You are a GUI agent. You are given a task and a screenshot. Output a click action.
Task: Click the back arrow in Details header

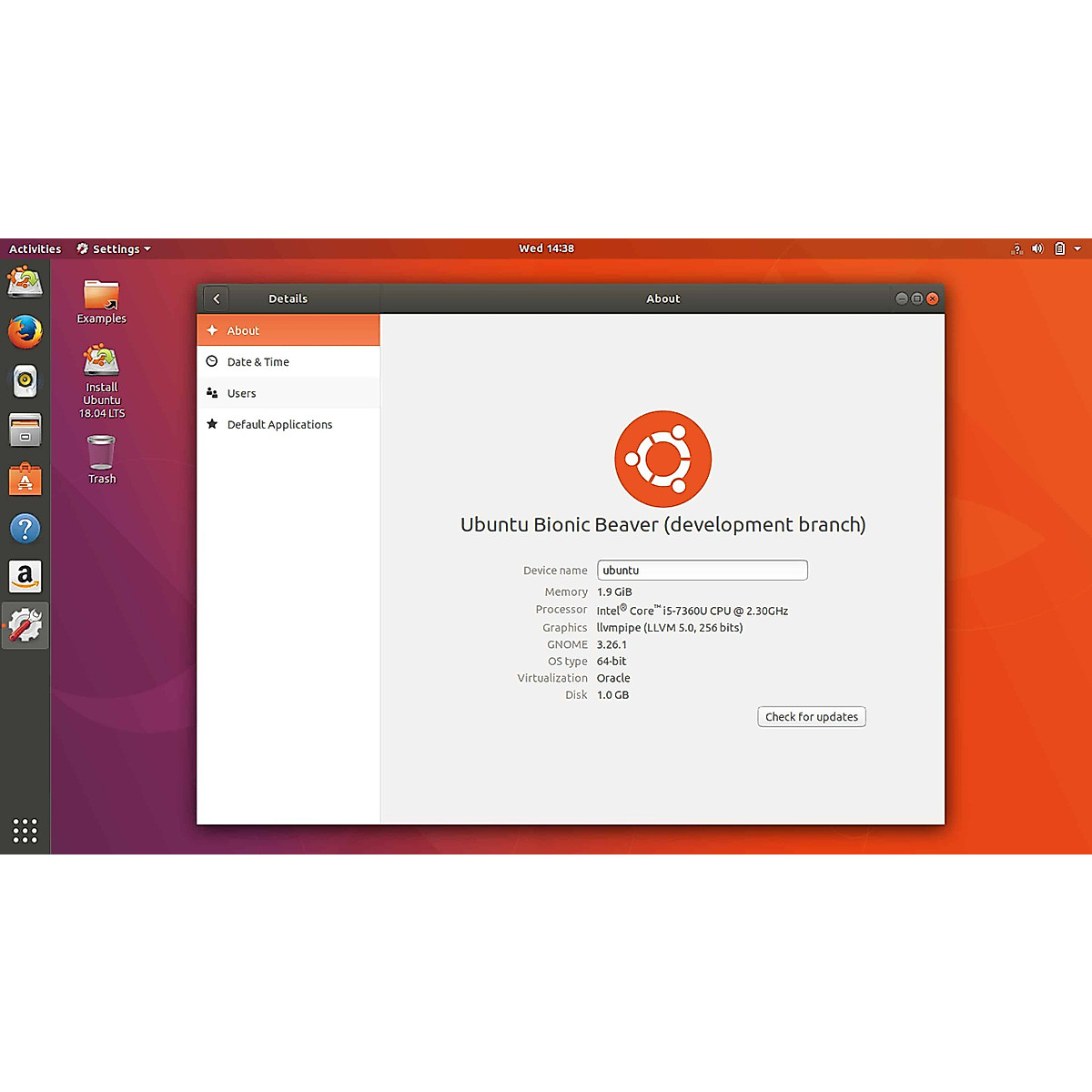tap(217, 298)
